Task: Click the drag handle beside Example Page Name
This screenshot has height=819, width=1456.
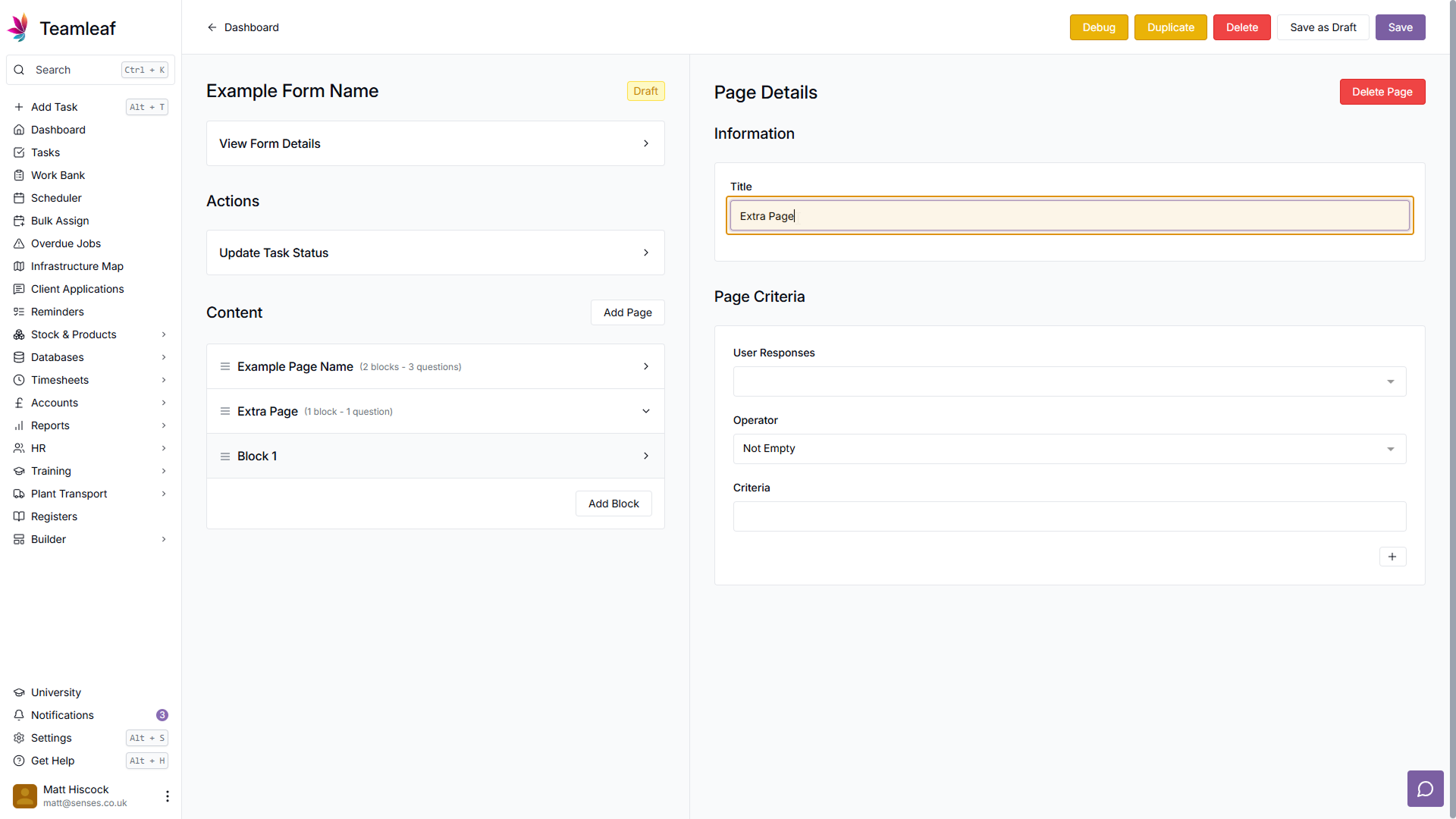Action: point(225,367)
